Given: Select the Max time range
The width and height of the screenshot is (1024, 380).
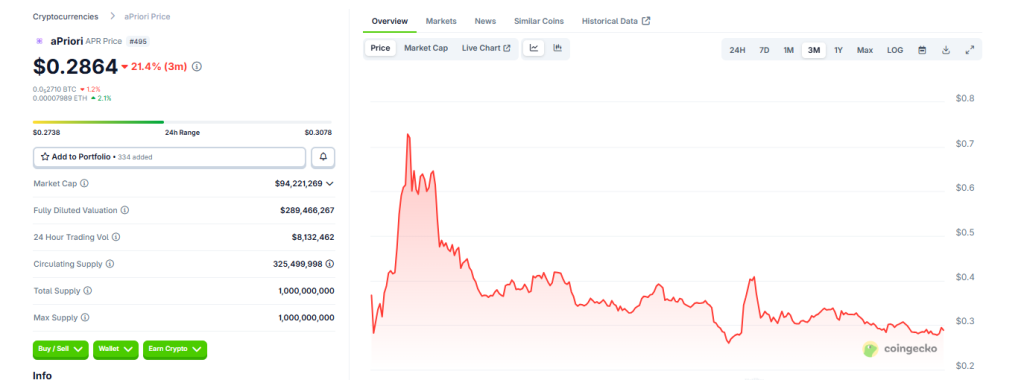Looking at the screenshot, I should (x=865, y=50).
